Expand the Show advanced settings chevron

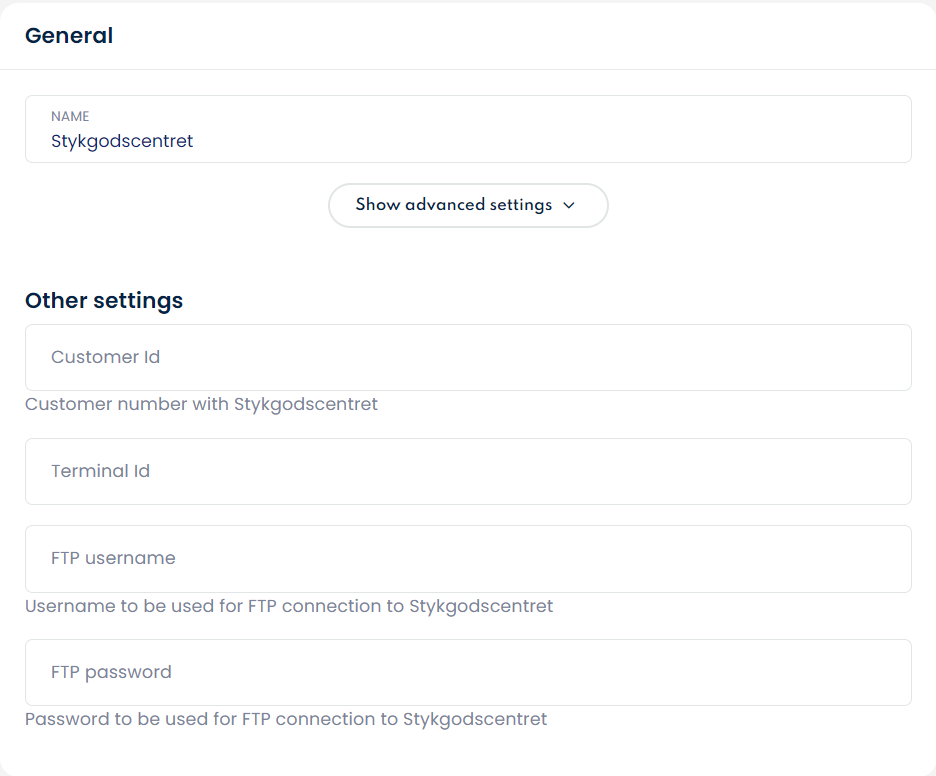tap(569, 205)
